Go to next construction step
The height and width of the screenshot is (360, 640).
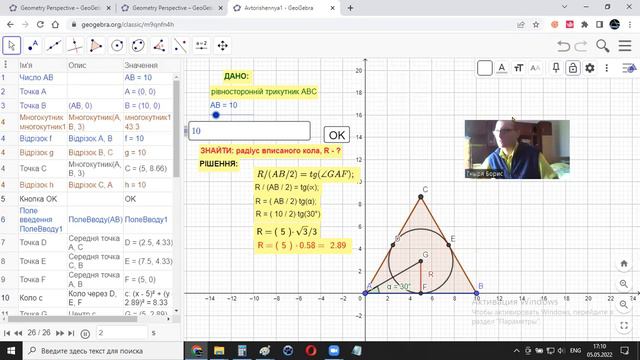pyautogui.click(x=60, y=333)
